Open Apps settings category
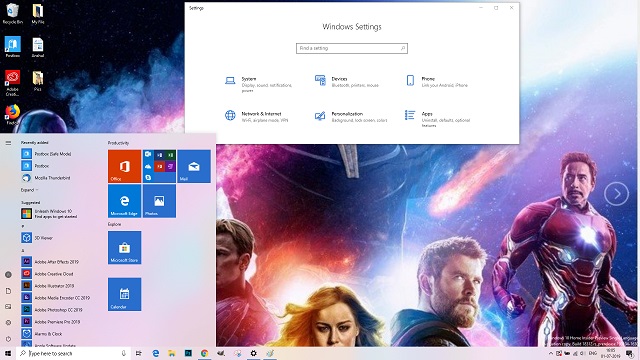640x360 pixels. (x=438, y=118)
